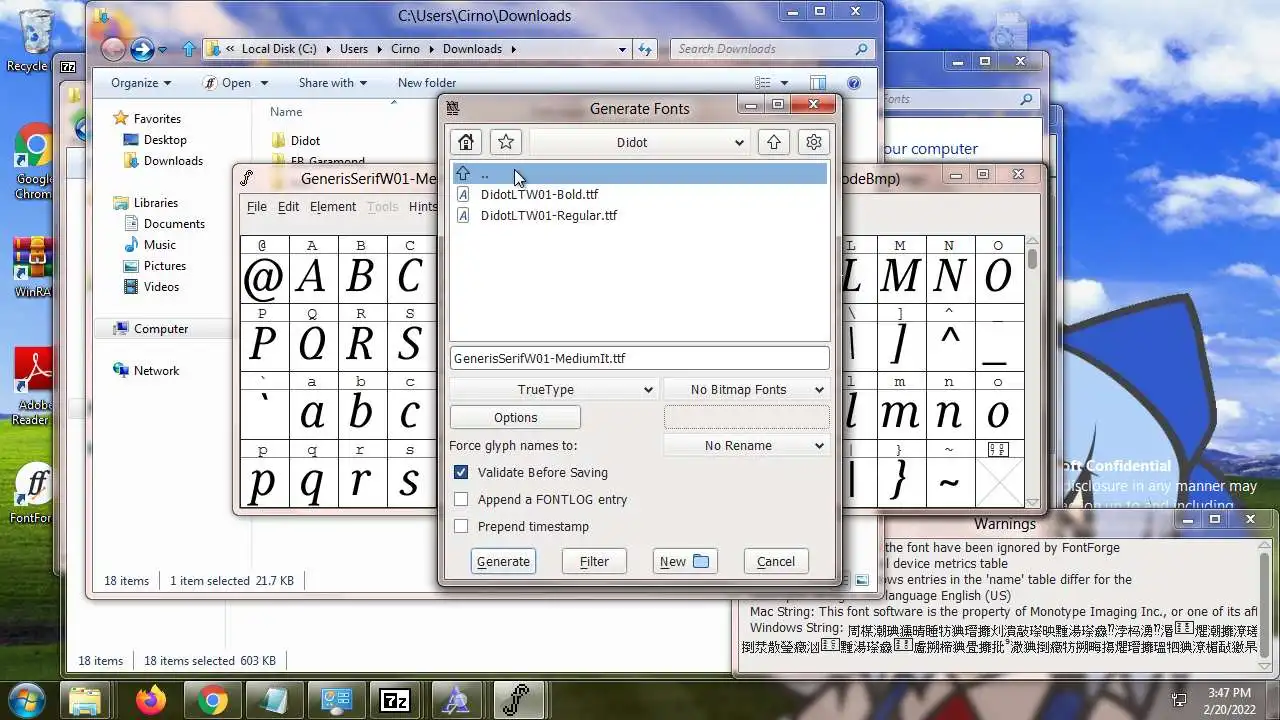Open Favorites in Explorer sidebar
Viewport: 1280px width, 720px height.
(157, 118)
